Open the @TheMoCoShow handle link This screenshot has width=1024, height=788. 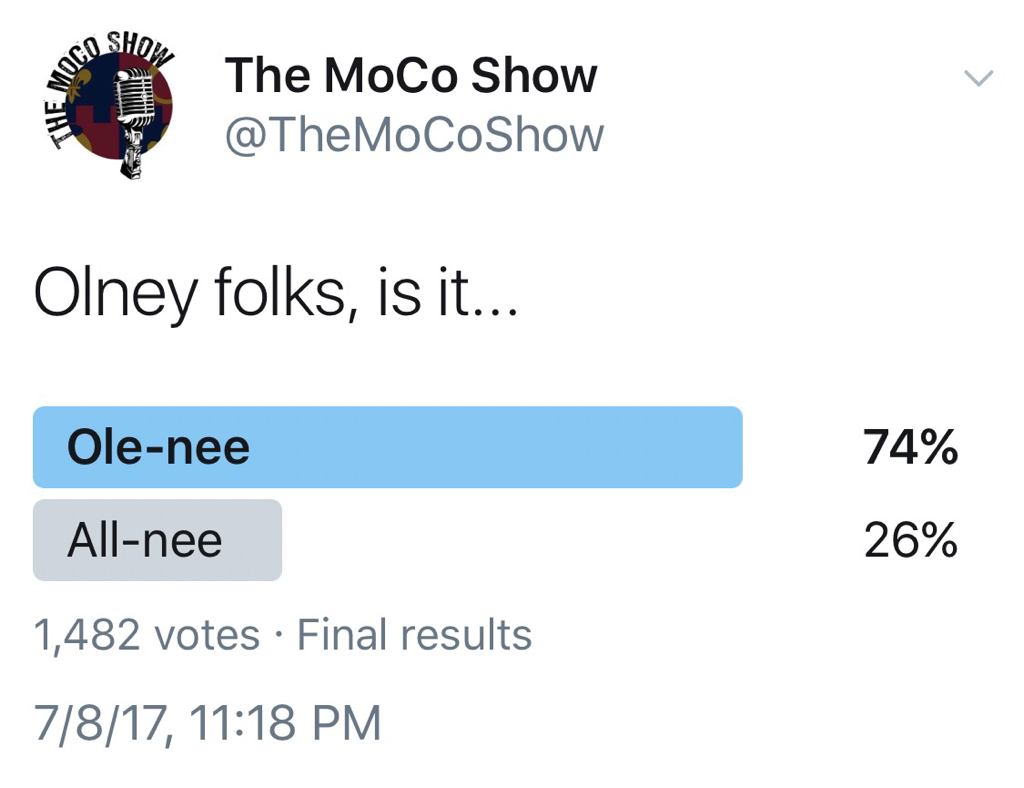tap(414, 136)
